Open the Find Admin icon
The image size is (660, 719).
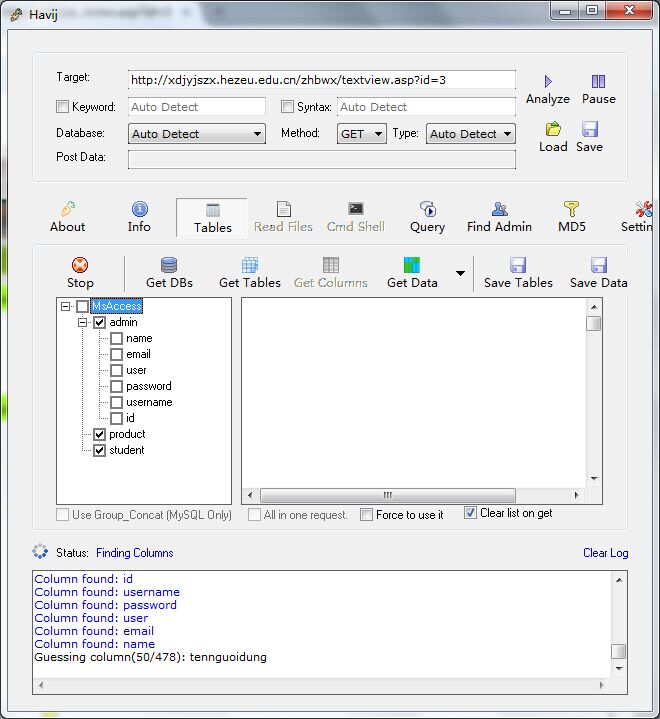point(499,209)
